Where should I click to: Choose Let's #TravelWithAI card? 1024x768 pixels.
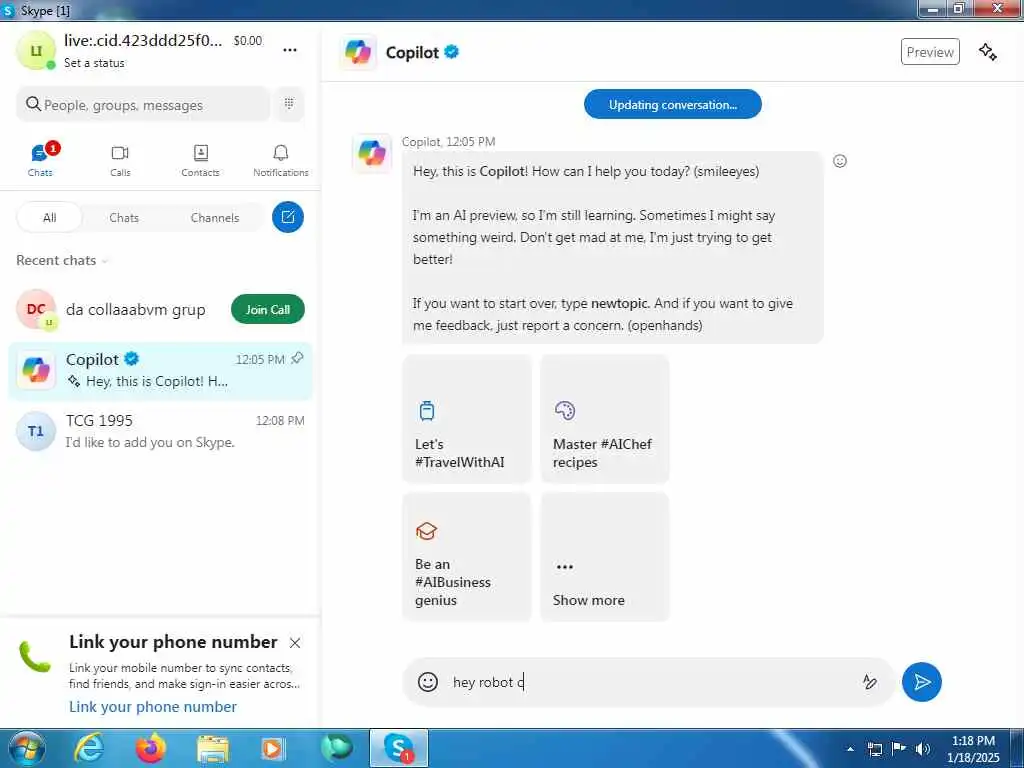point(467,419)
